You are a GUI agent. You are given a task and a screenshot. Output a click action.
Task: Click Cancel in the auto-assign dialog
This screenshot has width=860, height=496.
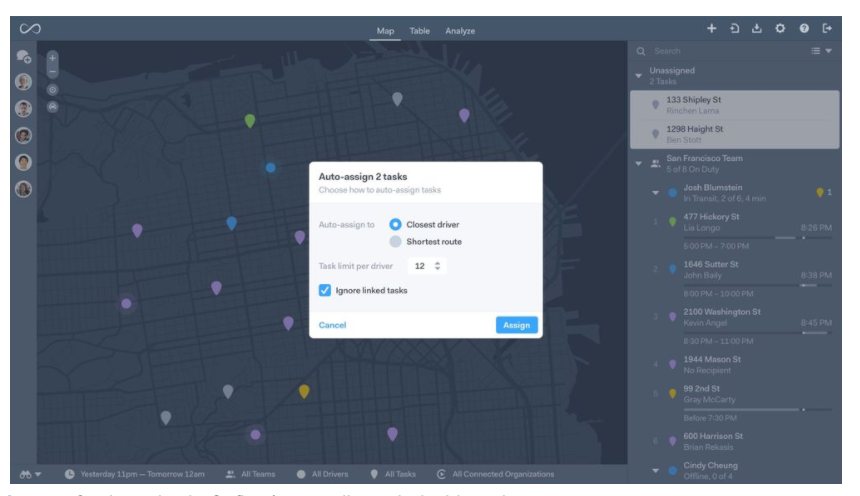pyautogui.click(x=332, y=325)
